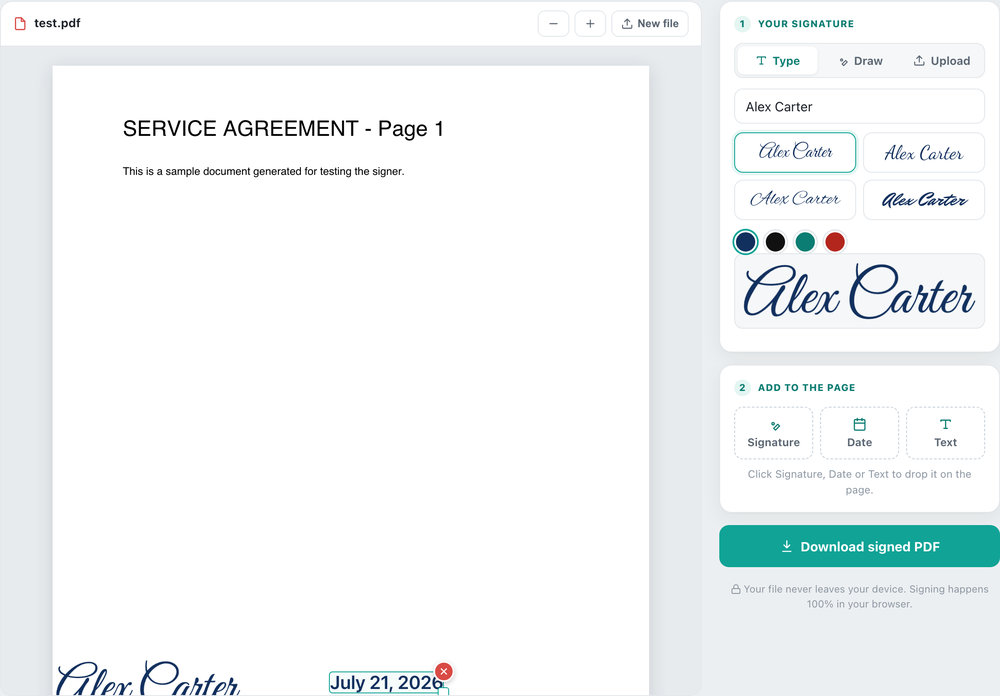The width and height of the screenshot is (1000, 696).
Task: Add a Signature to the page
Action: pos(773,433)
